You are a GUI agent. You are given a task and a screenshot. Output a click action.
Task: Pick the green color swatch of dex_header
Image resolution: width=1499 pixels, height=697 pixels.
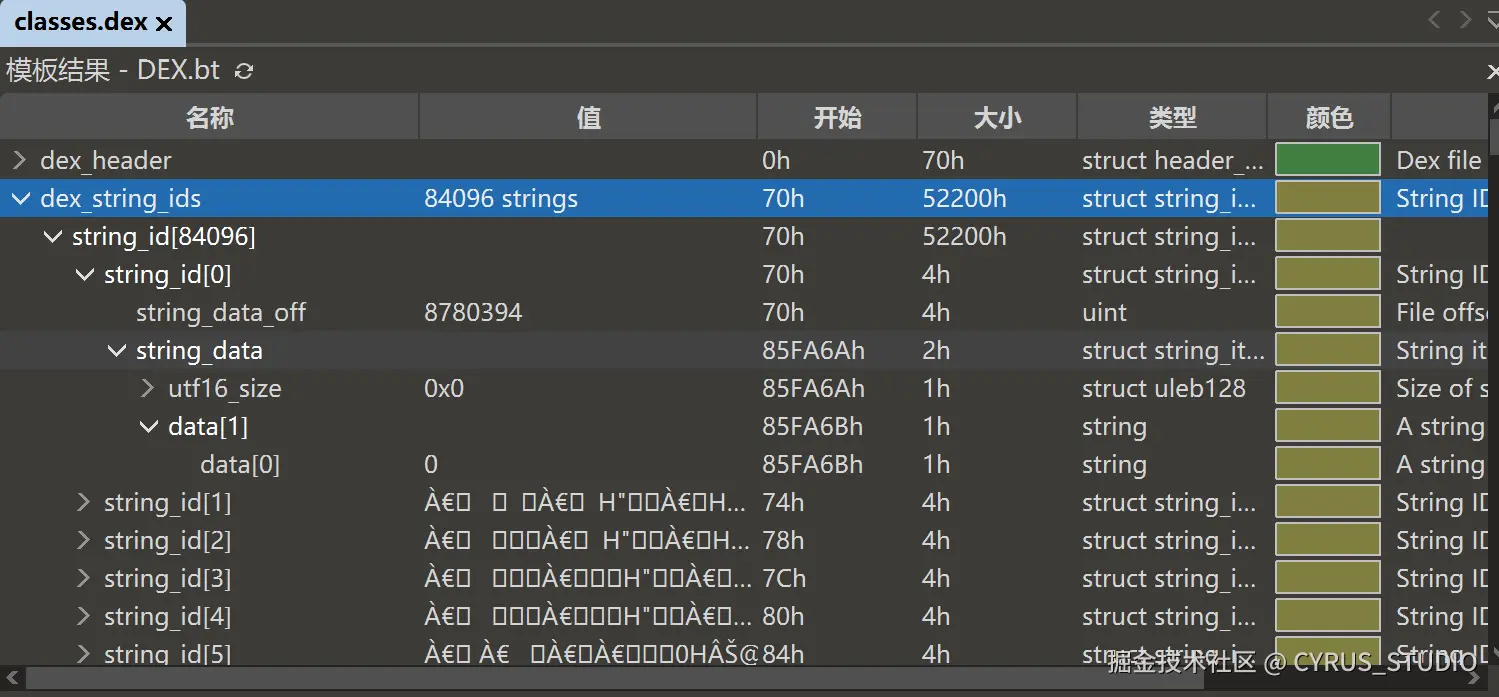tap(1328, 160)
